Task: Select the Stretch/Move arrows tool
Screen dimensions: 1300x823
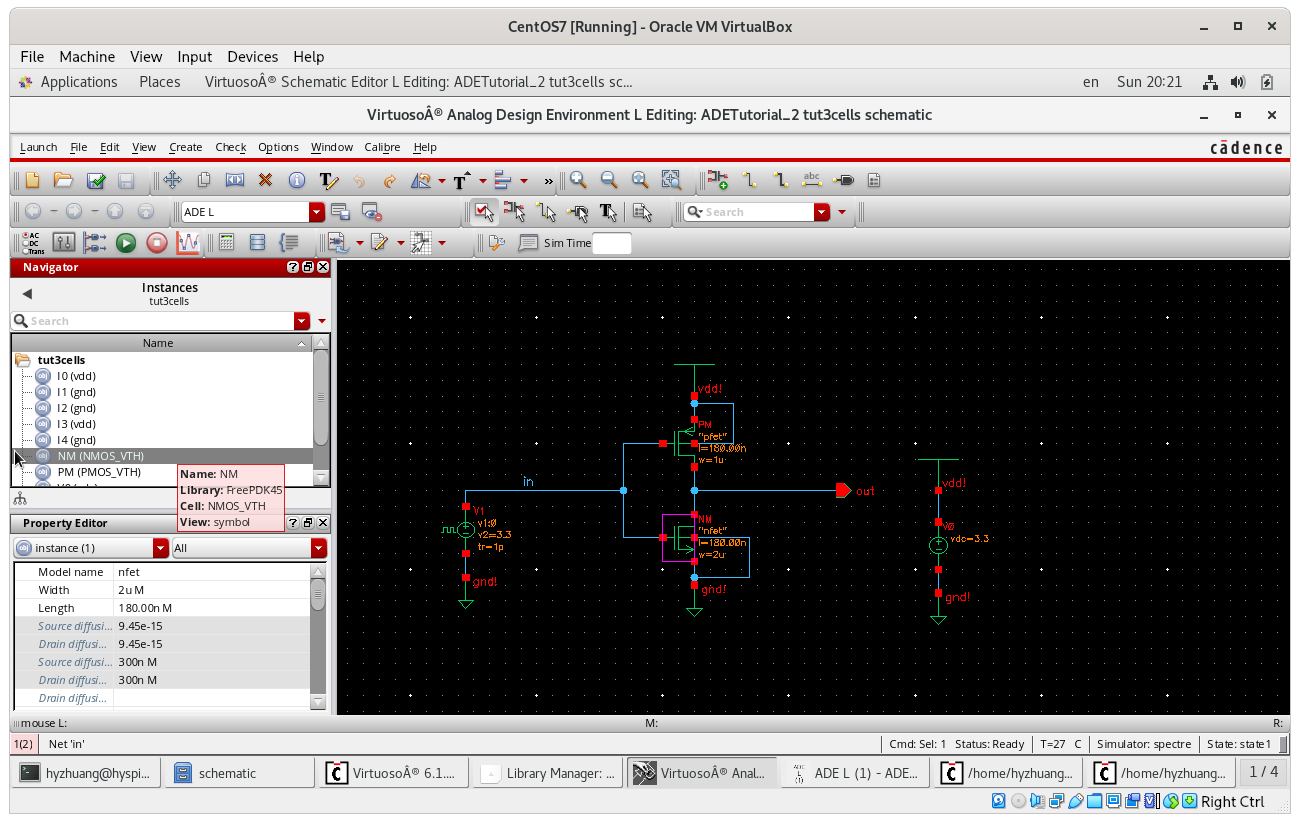Action: click(x=172, y=181)
